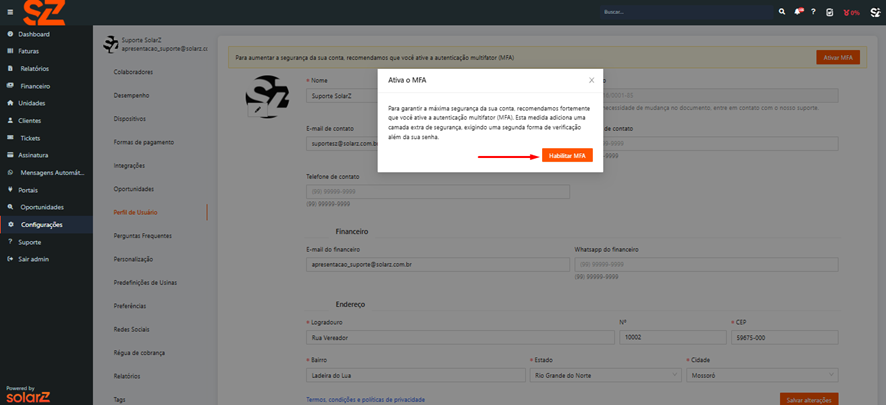Image resolution: width=886 pixels, height=405 pixels.
Task: Open the SolarZ account avatar in header
Action: [x=875, y=12]
